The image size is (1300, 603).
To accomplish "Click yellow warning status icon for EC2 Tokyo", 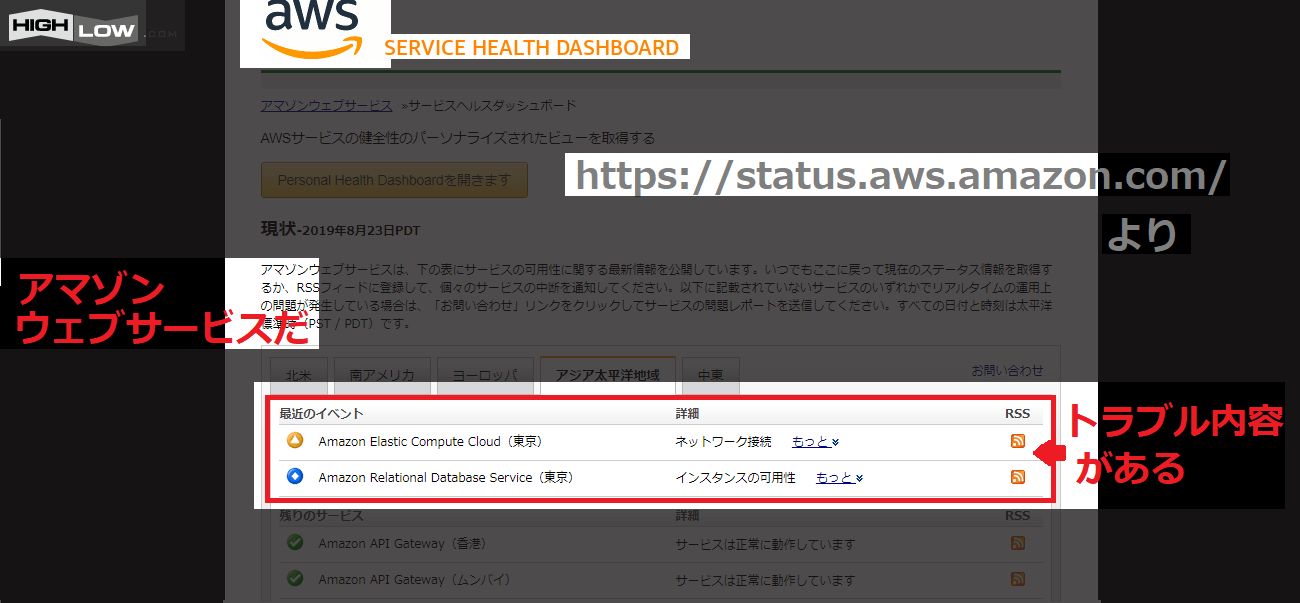I will tap(295, 441).
